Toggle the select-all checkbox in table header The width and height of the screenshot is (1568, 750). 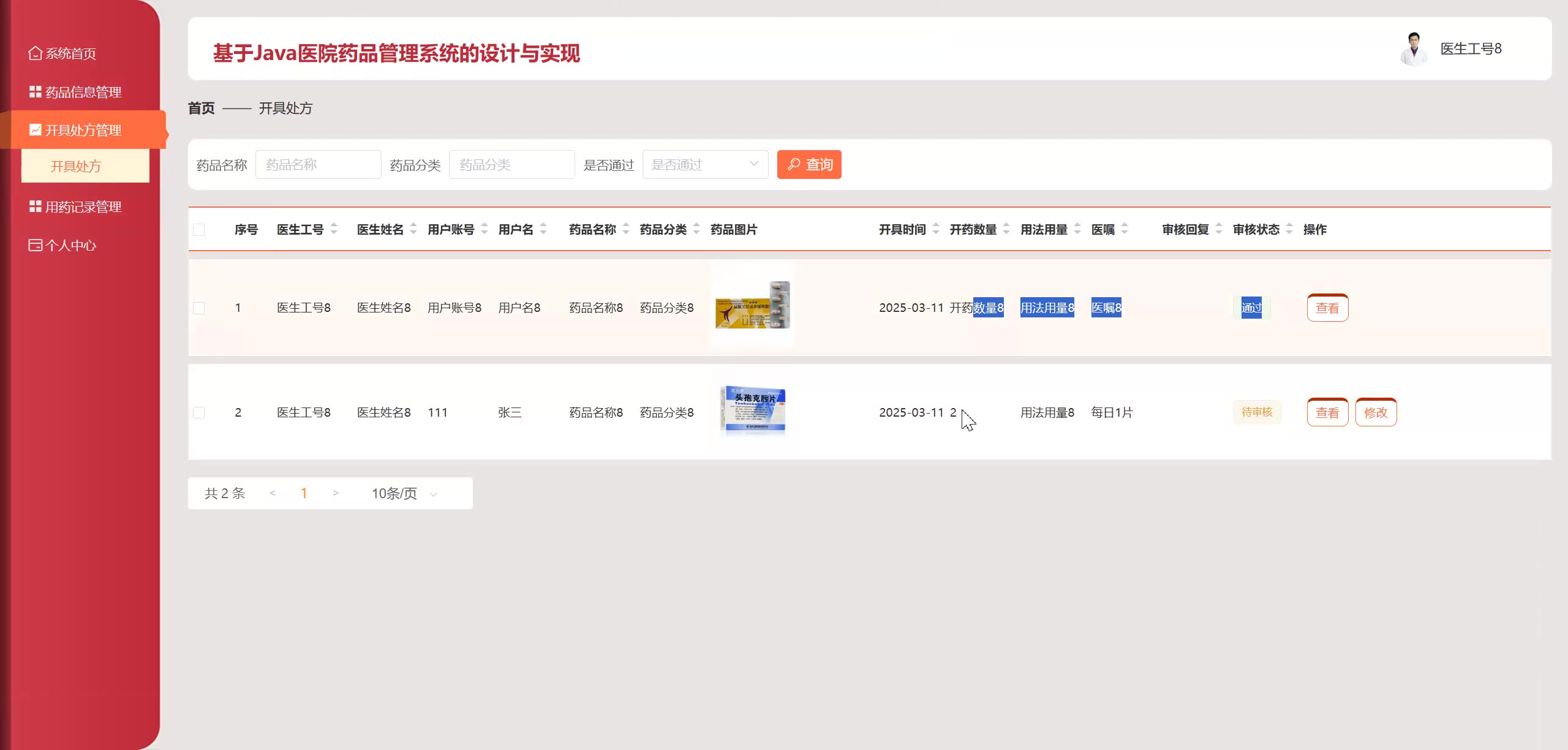(199, 230)
